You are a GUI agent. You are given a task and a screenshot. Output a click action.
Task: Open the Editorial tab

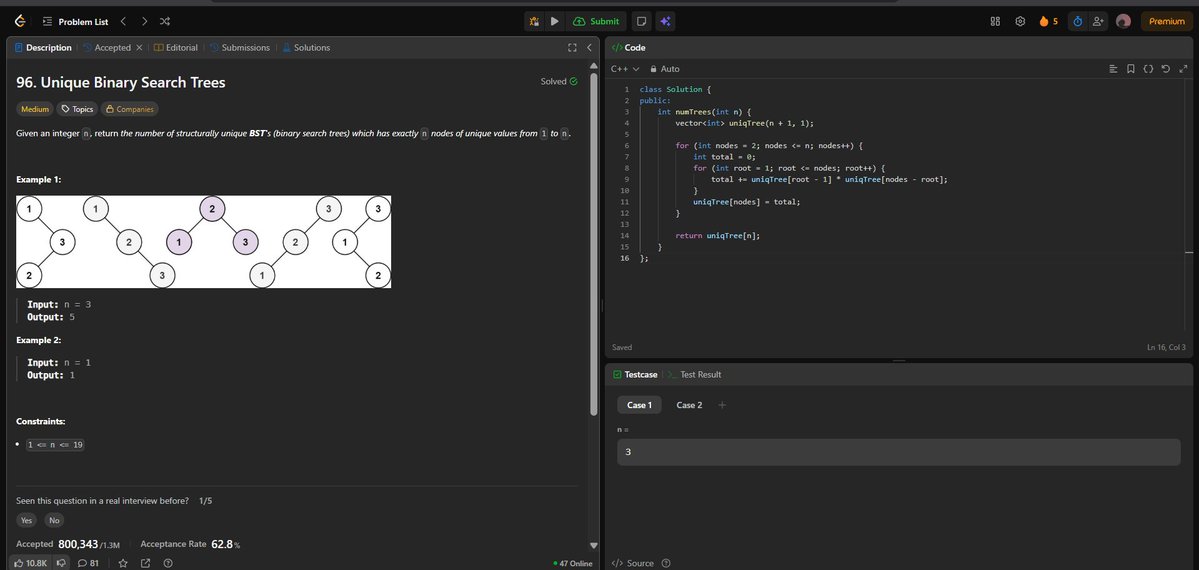176,47
